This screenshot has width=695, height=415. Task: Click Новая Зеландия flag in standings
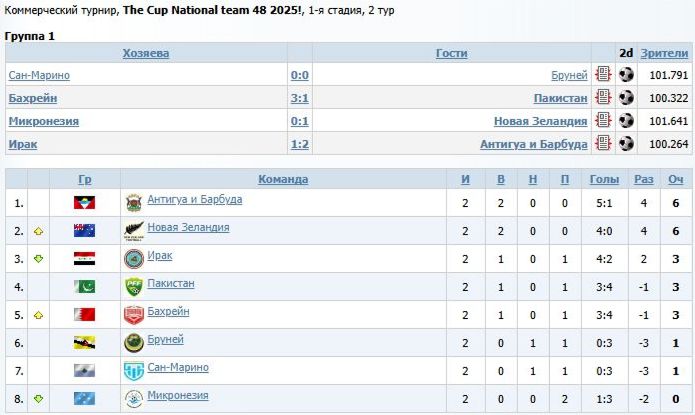85,231
